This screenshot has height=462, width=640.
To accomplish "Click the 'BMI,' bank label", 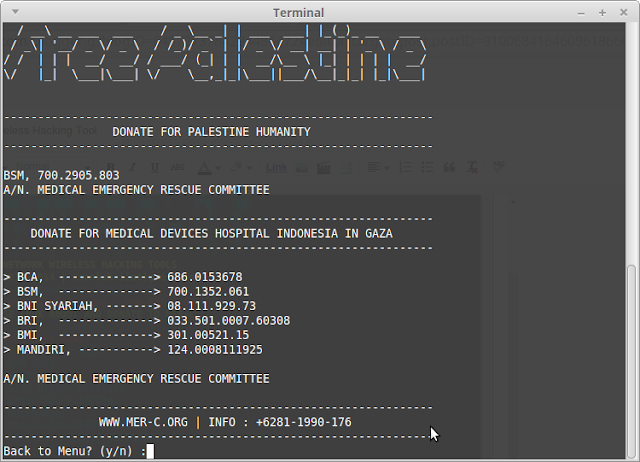I will pyautogui.click(x=30, y=335).
